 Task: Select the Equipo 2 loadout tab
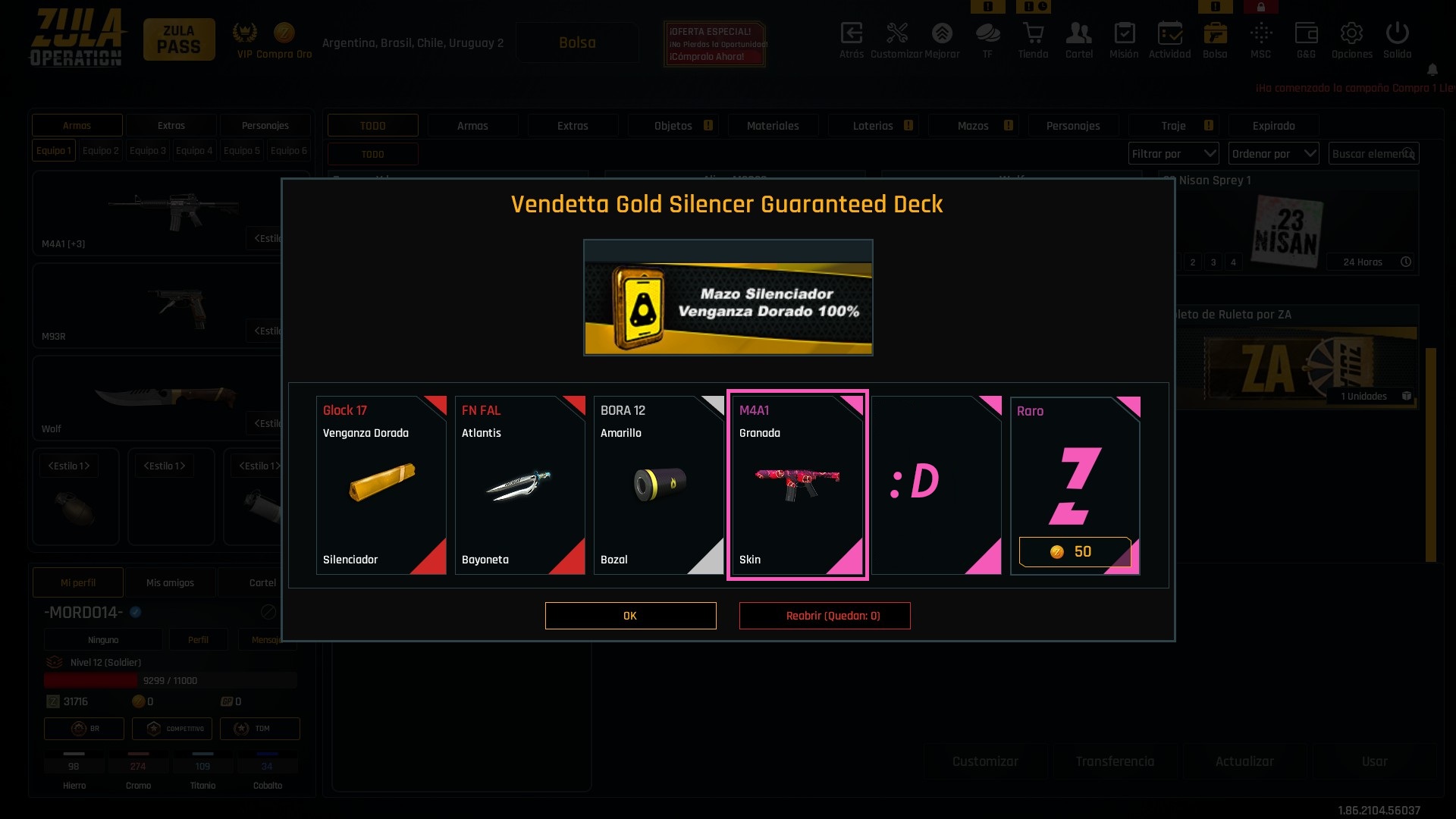(x=101, y=150)
